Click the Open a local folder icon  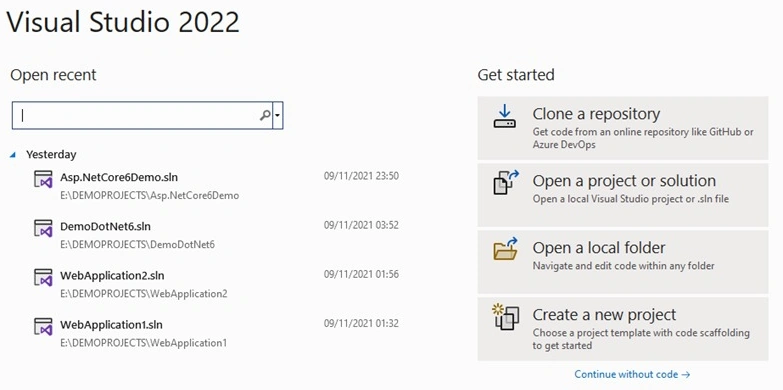505,249
